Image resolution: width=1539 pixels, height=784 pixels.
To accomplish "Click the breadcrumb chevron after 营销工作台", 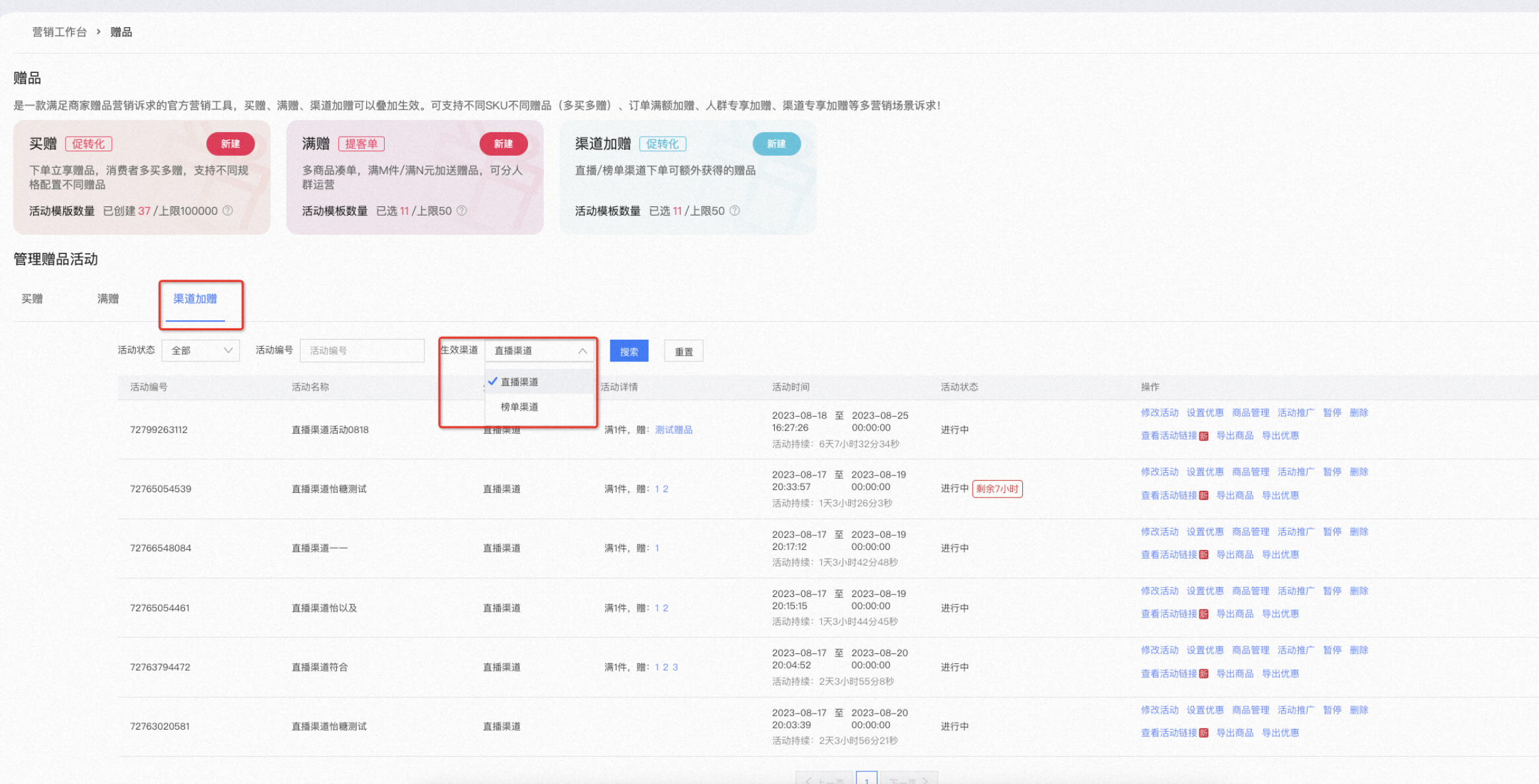I will pos(98,31).
